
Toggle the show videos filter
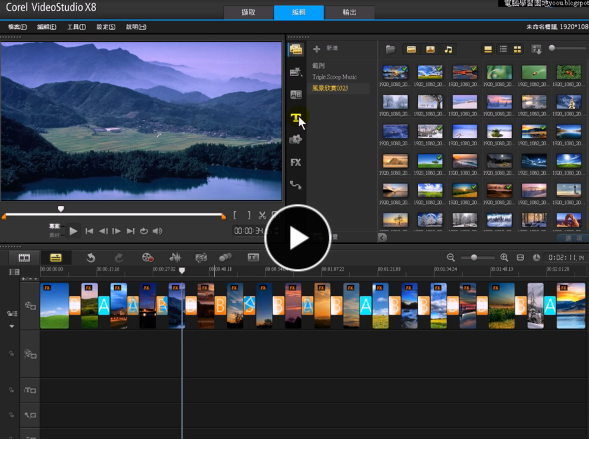coord(411,50)
